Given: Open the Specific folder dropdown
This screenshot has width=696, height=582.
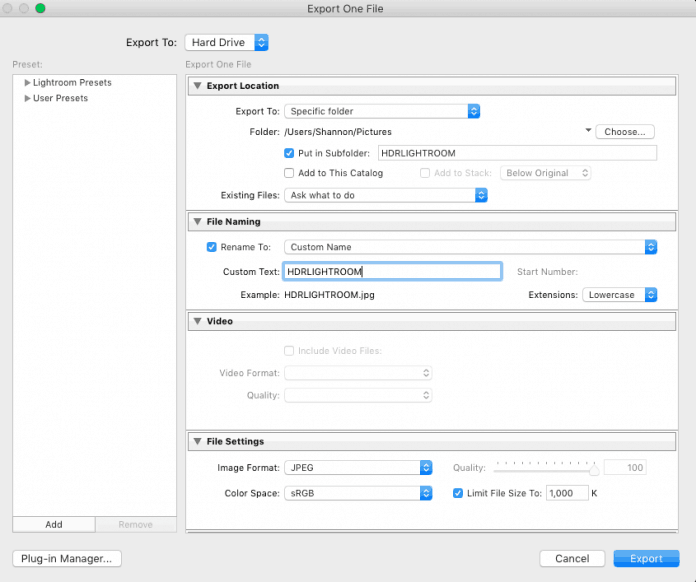Looking at the screenshot, I should coord(382,111).
